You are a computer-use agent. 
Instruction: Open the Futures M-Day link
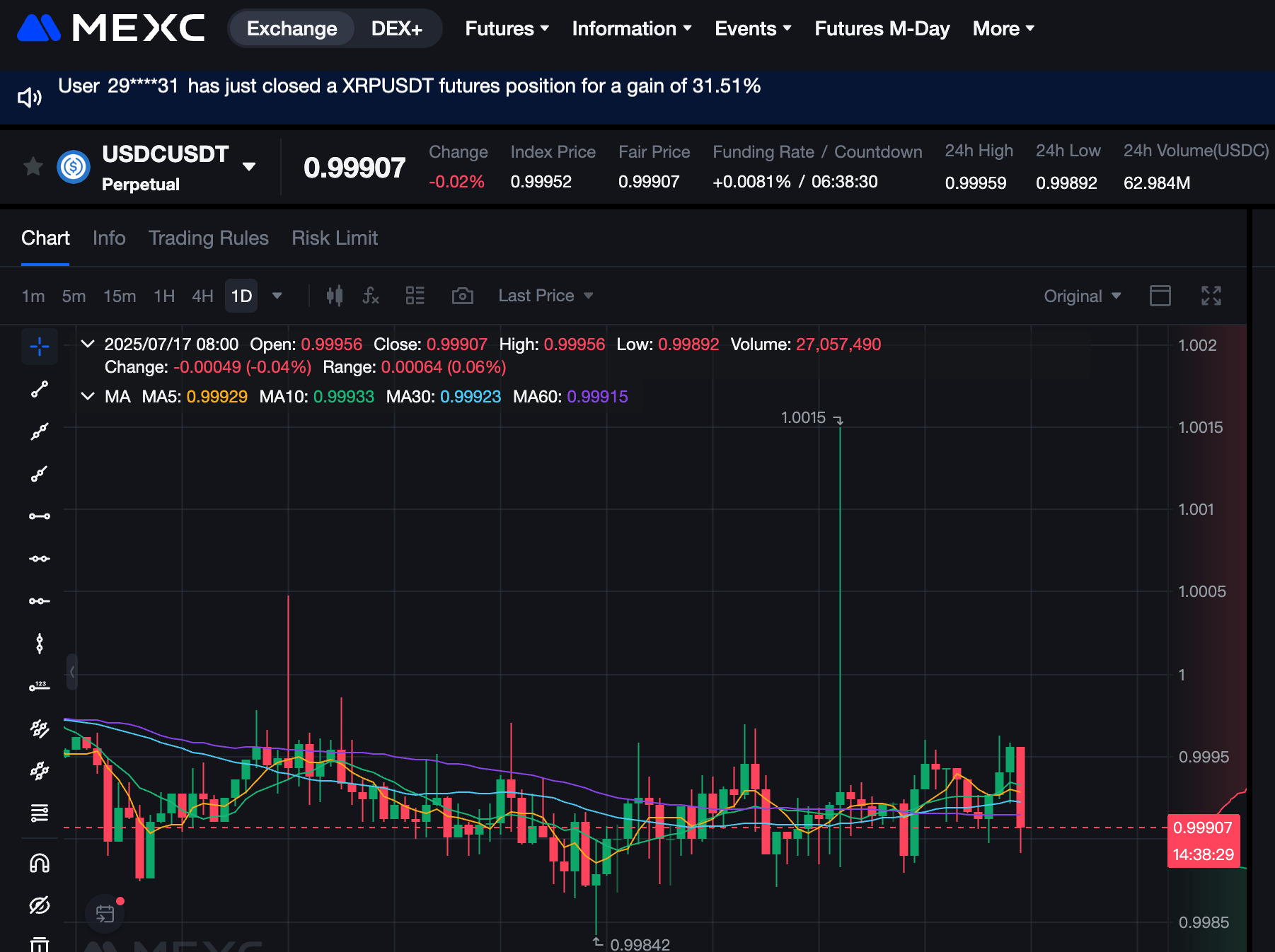(x=882, y=29)
